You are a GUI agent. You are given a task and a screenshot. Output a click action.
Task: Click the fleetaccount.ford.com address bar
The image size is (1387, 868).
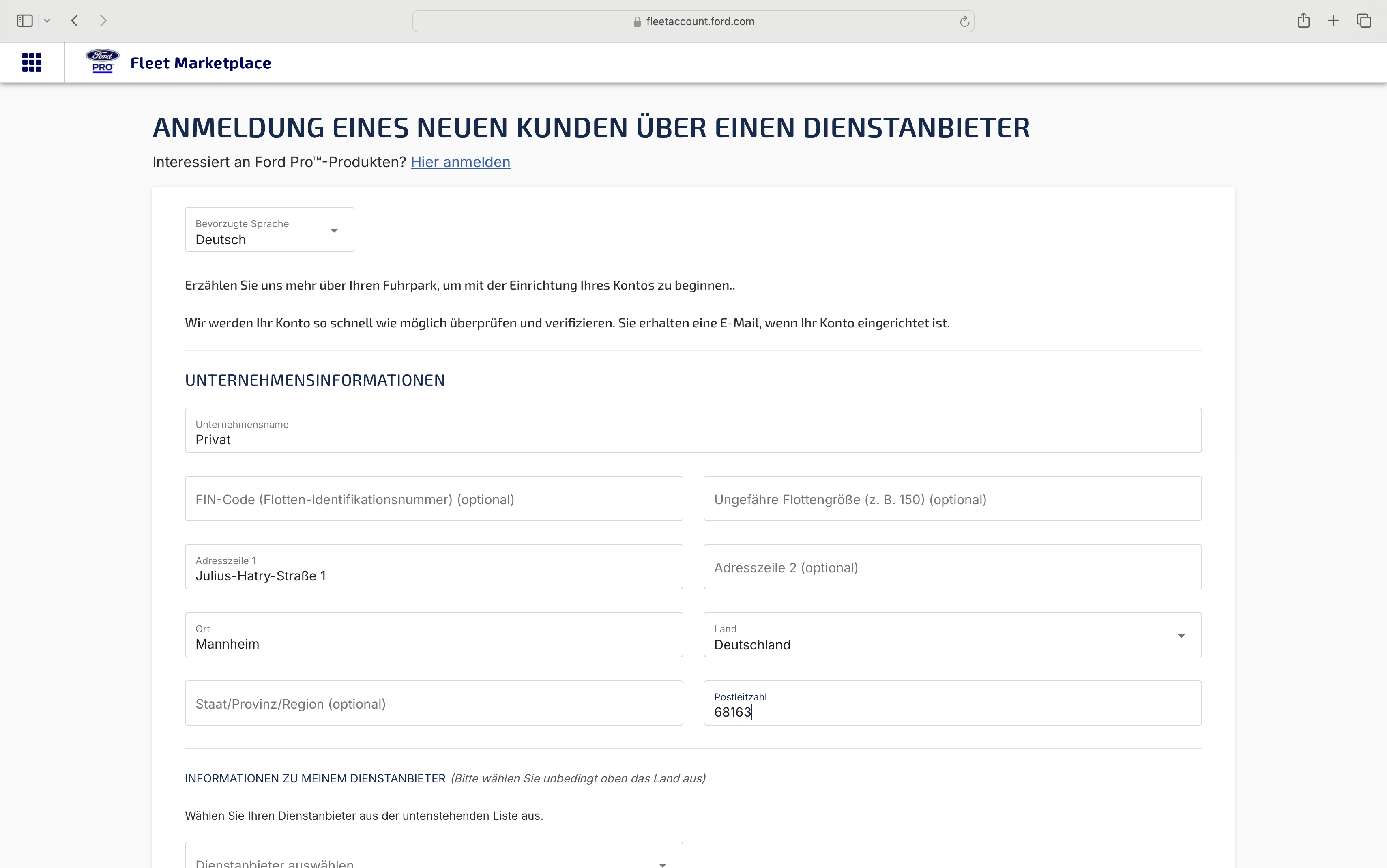pos(693,21)
